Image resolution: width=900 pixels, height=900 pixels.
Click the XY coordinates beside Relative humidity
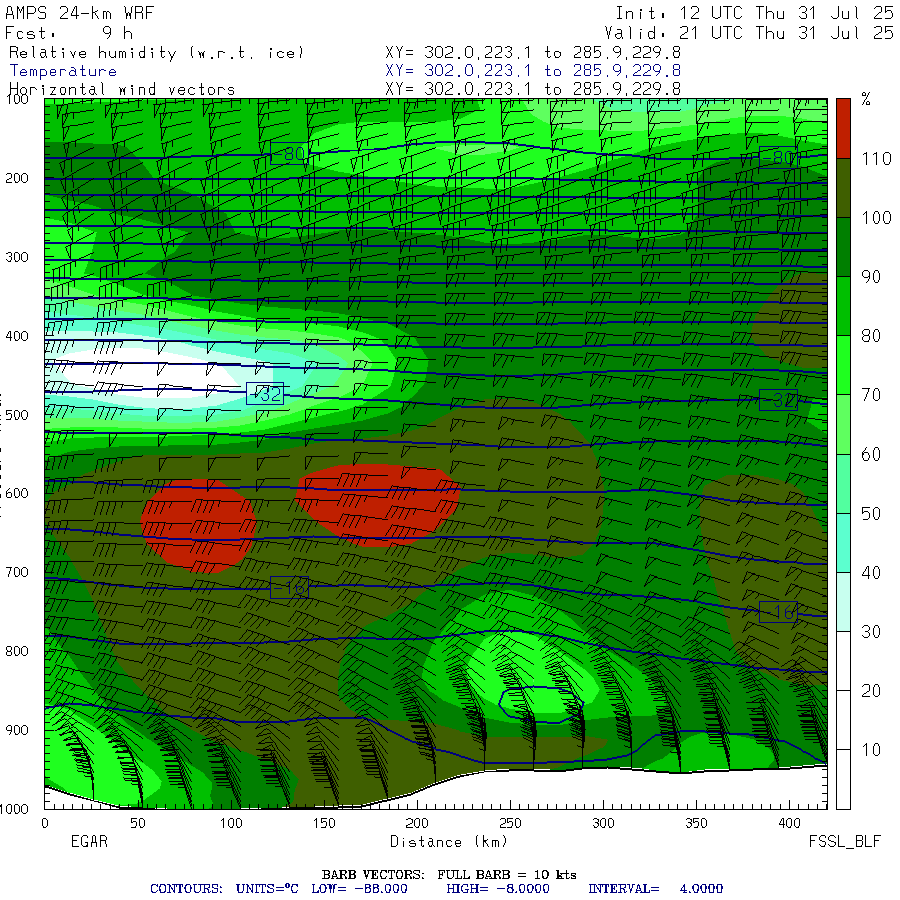[x=533, y=53]
